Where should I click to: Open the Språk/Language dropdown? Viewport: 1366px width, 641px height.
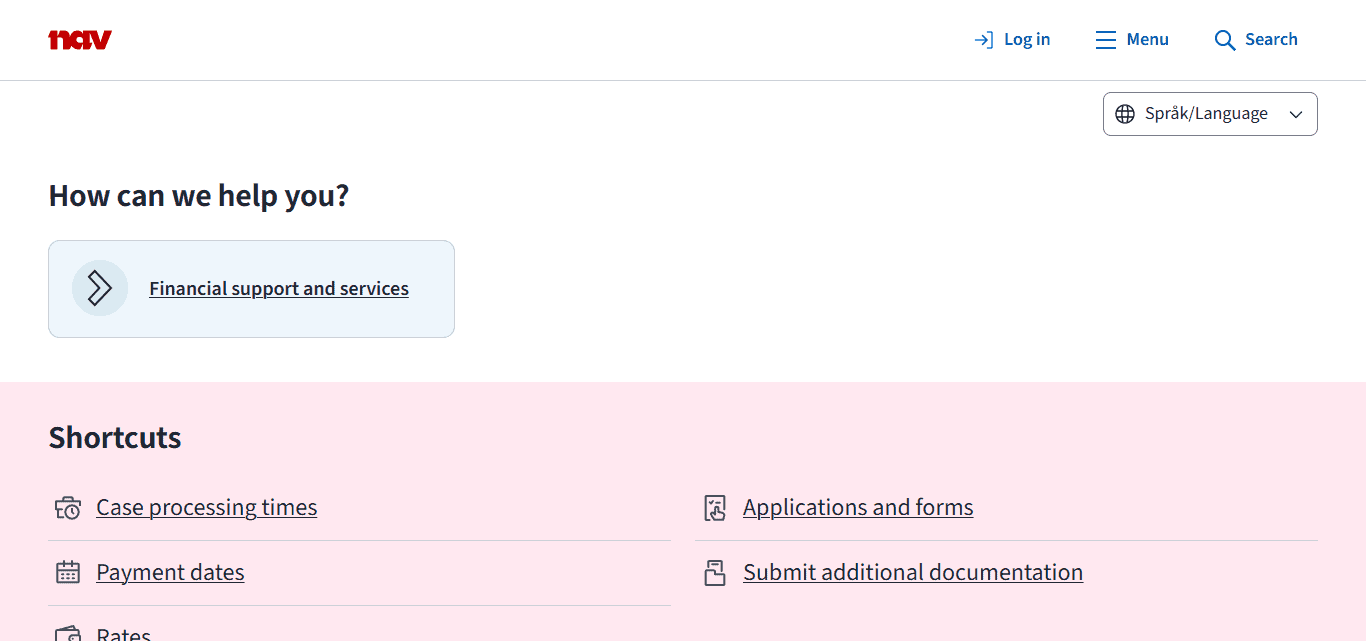point(1210,114)
